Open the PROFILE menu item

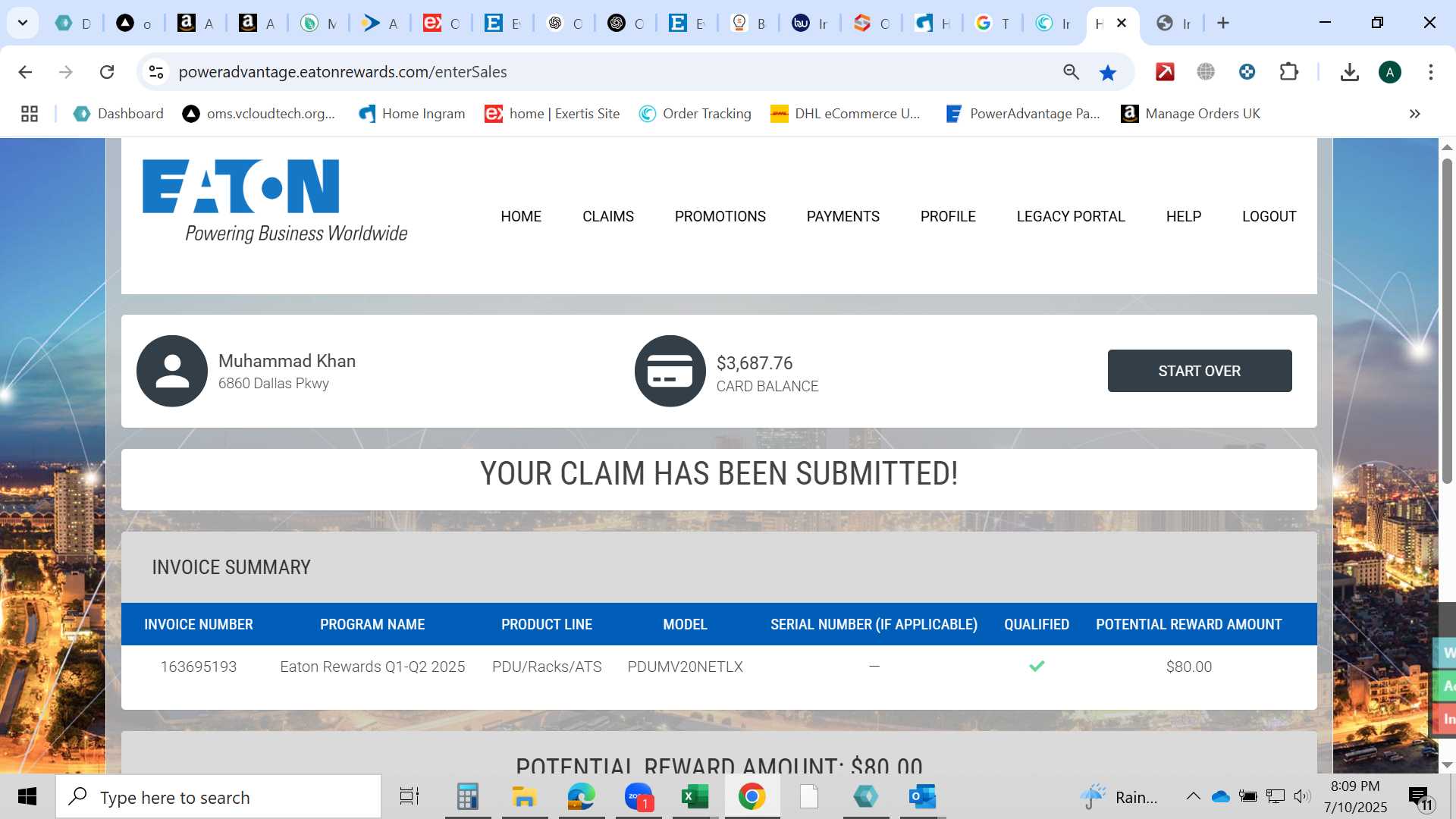tap(948, 217)
